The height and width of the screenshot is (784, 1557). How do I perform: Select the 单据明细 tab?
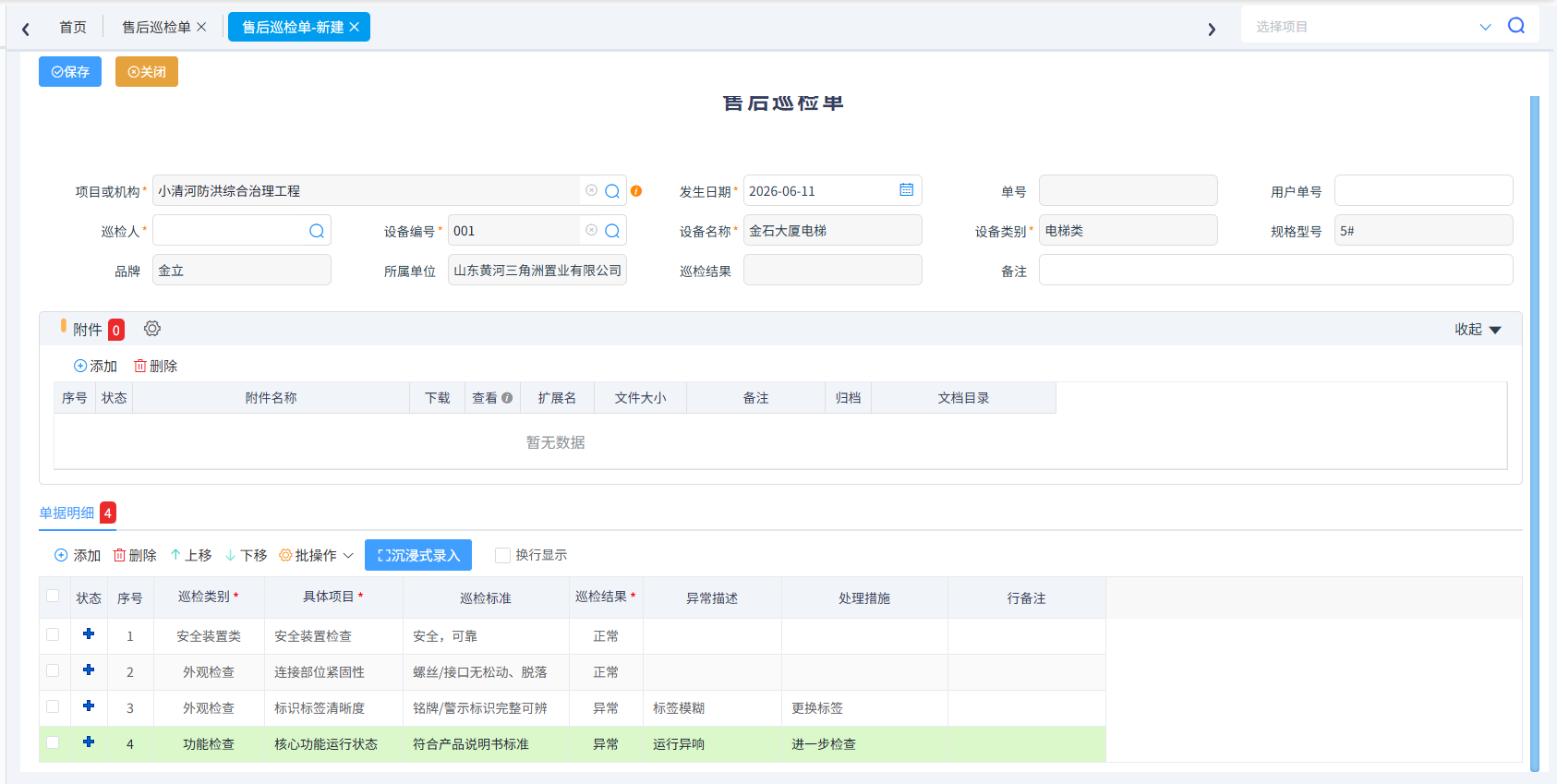(66, 513)
